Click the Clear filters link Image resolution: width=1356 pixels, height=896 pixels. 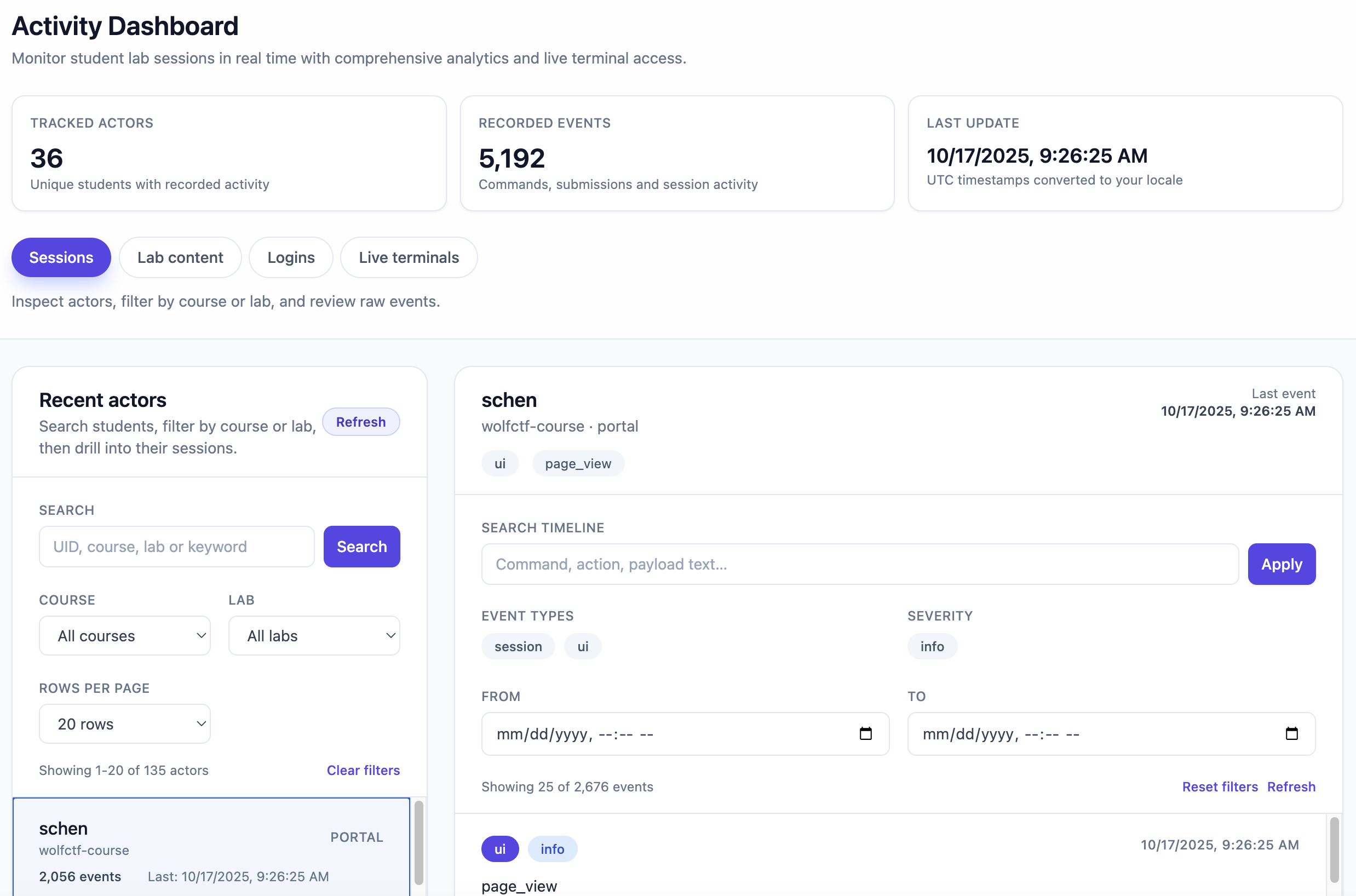(363, 770)
